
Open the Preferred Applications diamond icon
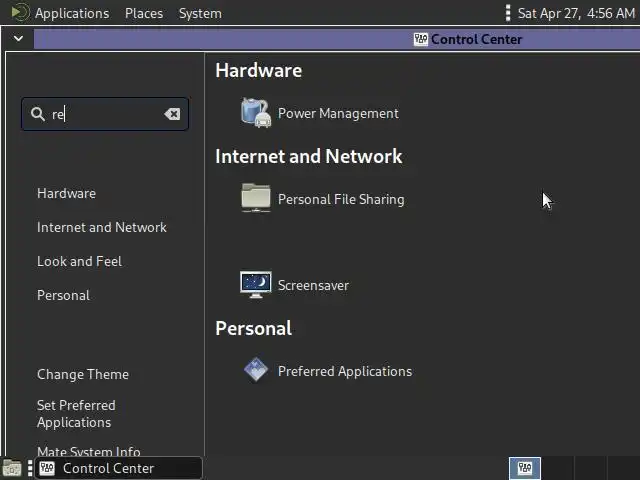(256, 370)
